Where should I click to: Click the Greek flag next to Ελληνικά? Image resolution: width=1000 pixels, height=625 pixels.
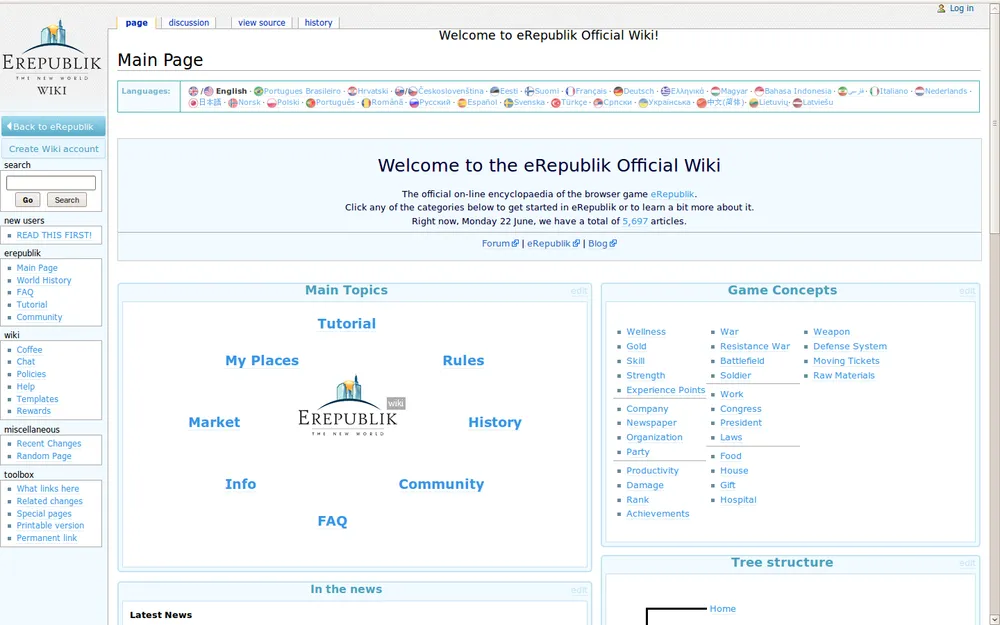point(665,91)
